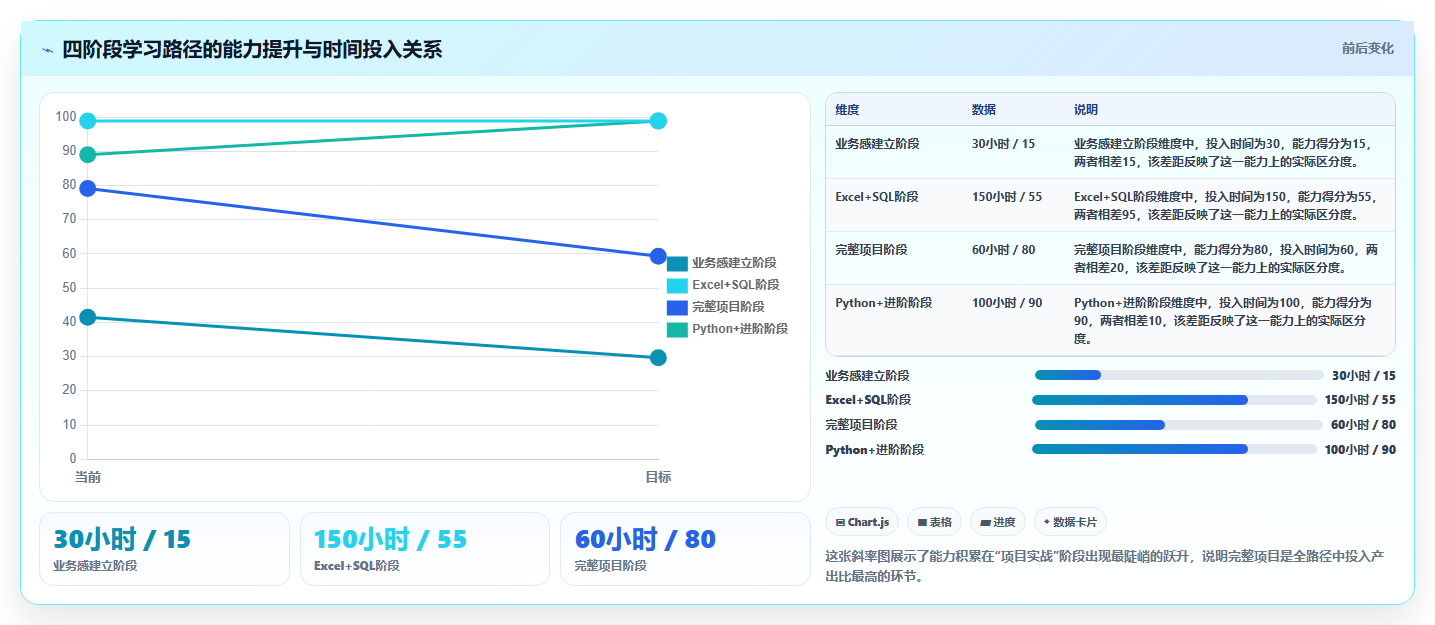This screenshot has width=1435, height=625.
Task: Click the 维度 table column header
Action: point(847,110)
